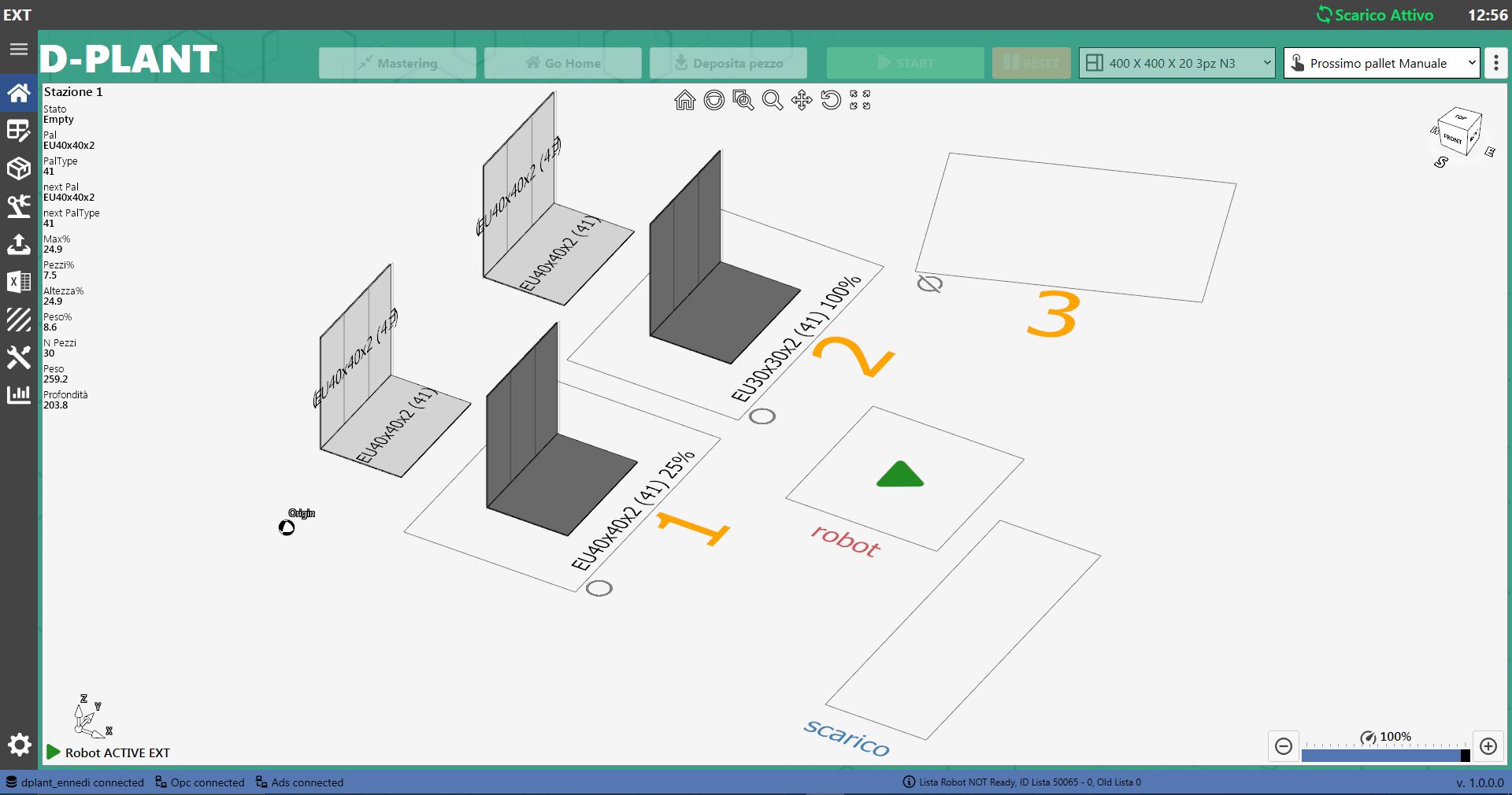Click the rotate counterclockwise view tool
This screenshot has width=1512, height=795.
831,100
